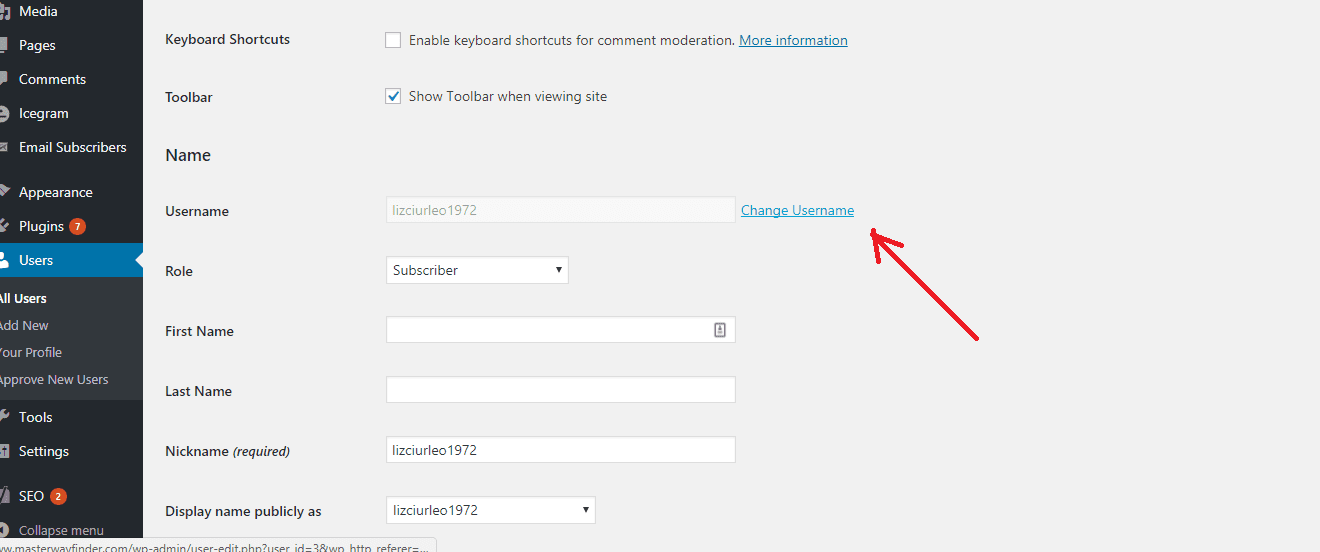Focus the Nickname text field
Image resolution: width=1320 pixels, height=552 pixels.
[560, 450]
